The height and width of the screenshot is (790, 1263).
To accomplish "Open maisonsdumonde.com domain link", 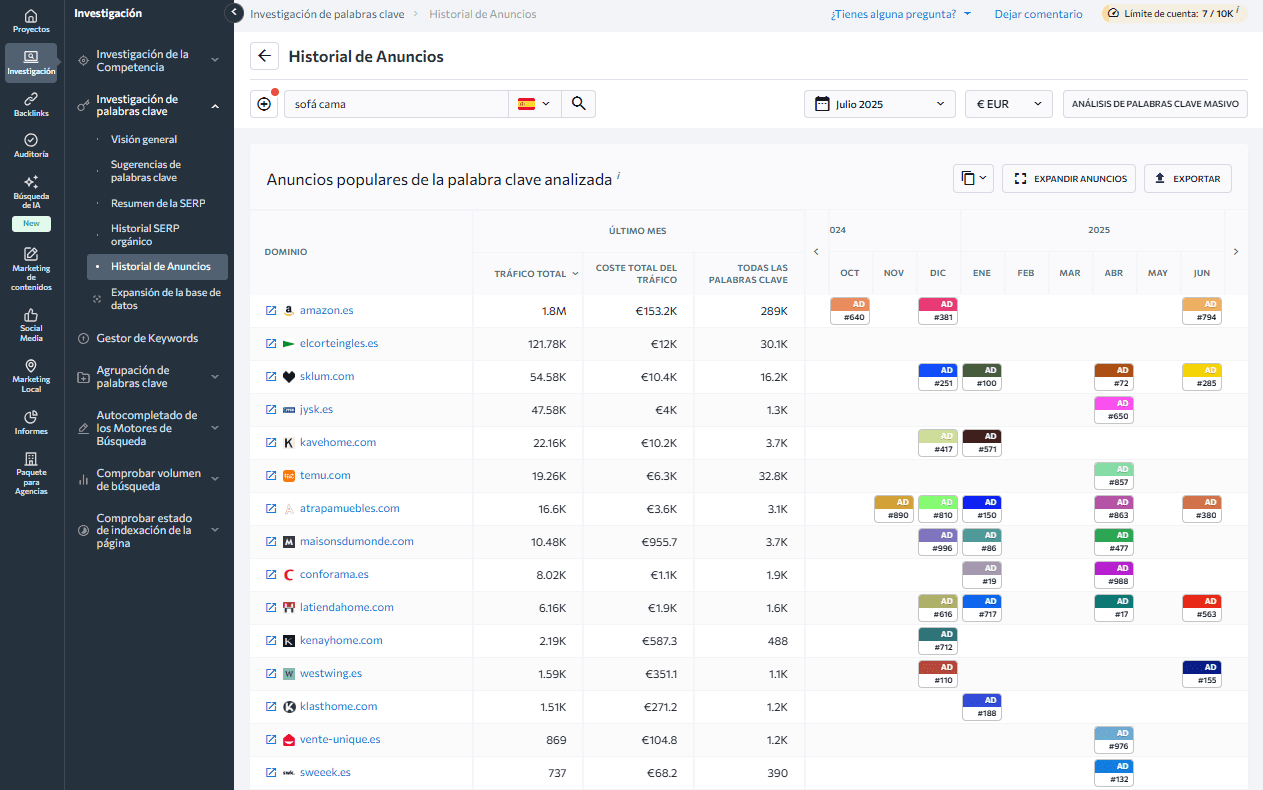I will tap(357, 542).
